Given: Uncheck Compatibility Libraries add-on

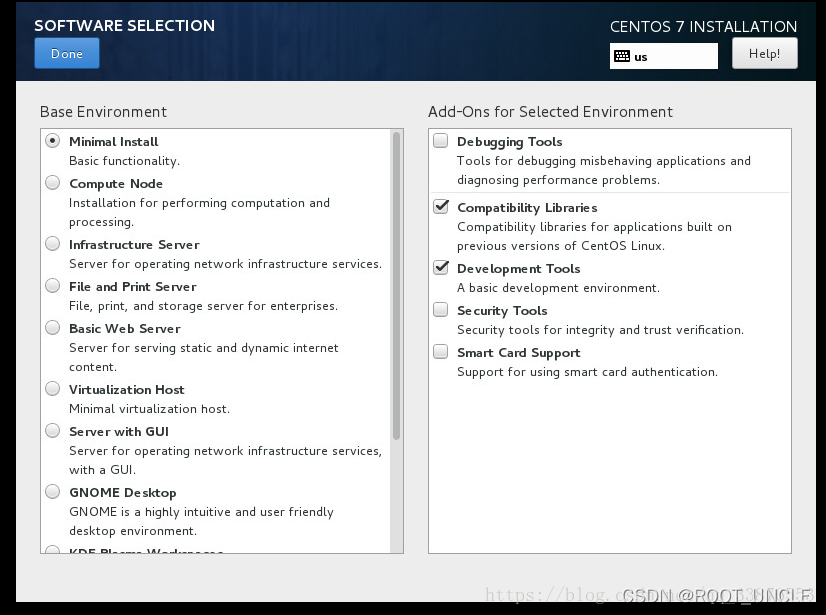Looking at the screenshot, I should (x=440, y=206).
